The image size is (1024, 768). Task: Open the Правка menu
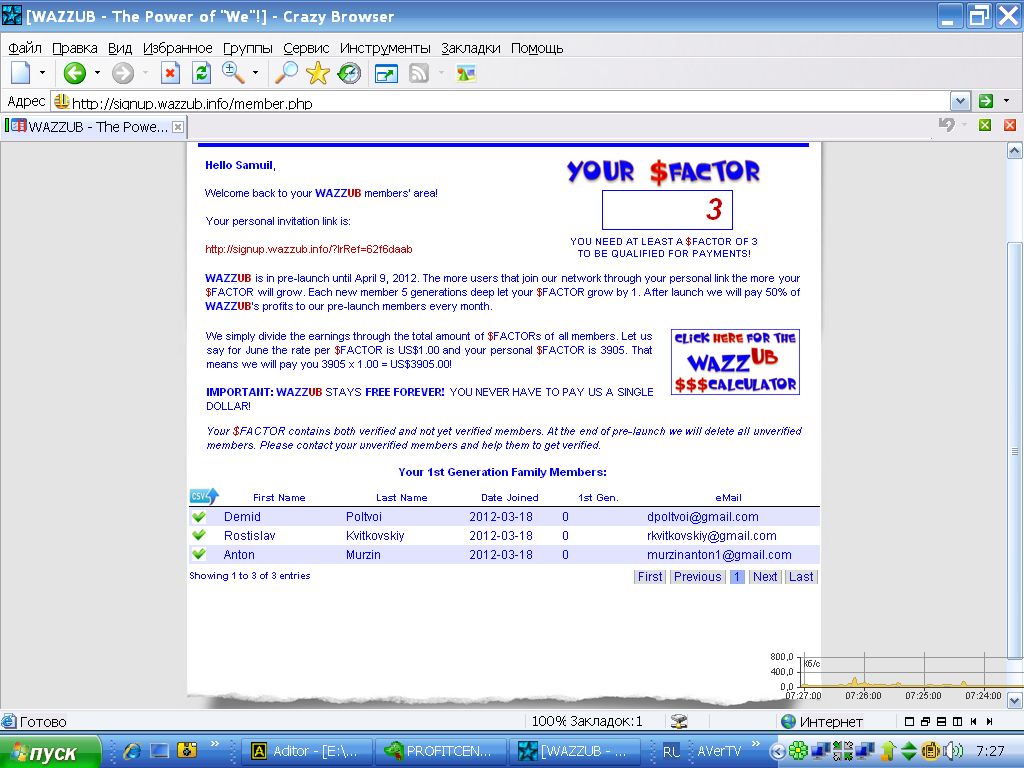click(x=74, y=48)
